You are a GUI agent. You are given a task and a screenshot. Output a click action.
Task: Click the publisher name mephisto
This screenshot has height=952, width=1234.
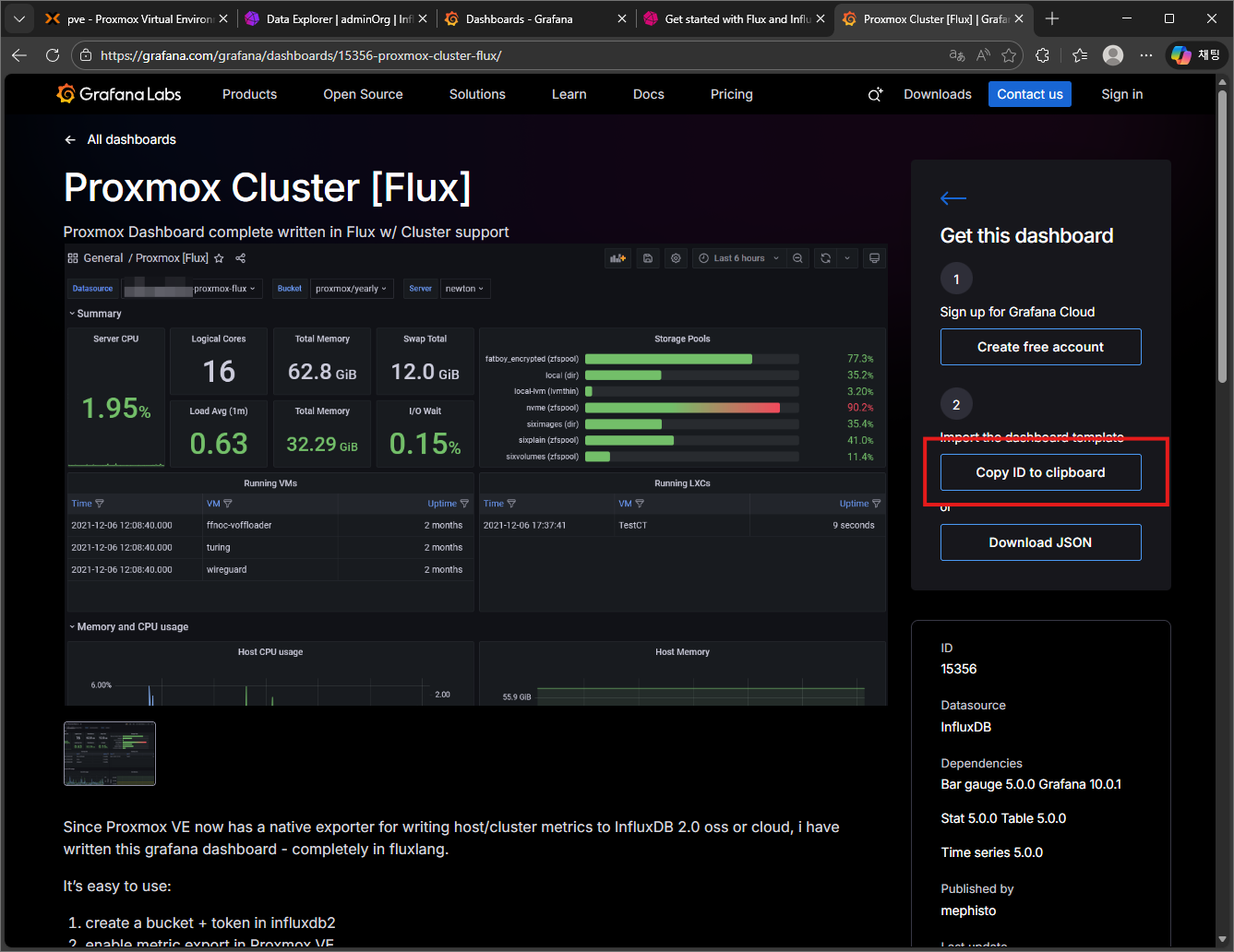pos(968,910)
